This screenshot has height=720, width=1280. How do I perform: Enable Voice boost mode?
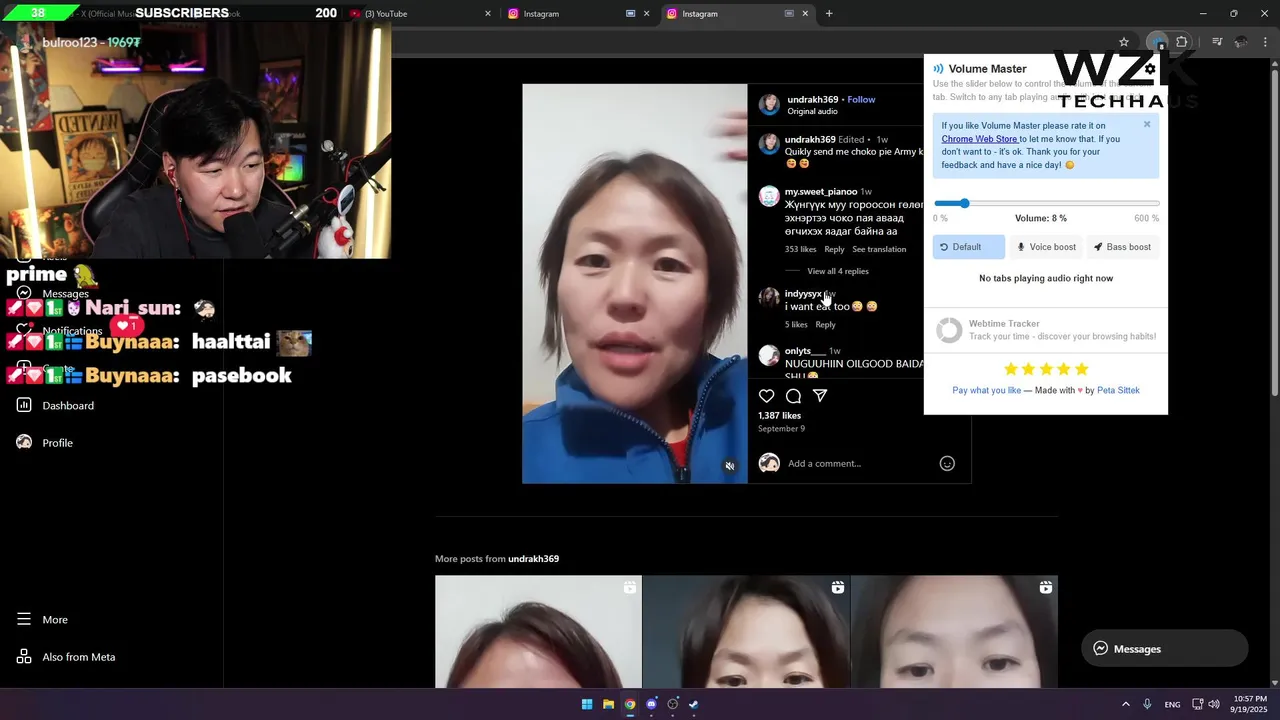[1046, 247]
